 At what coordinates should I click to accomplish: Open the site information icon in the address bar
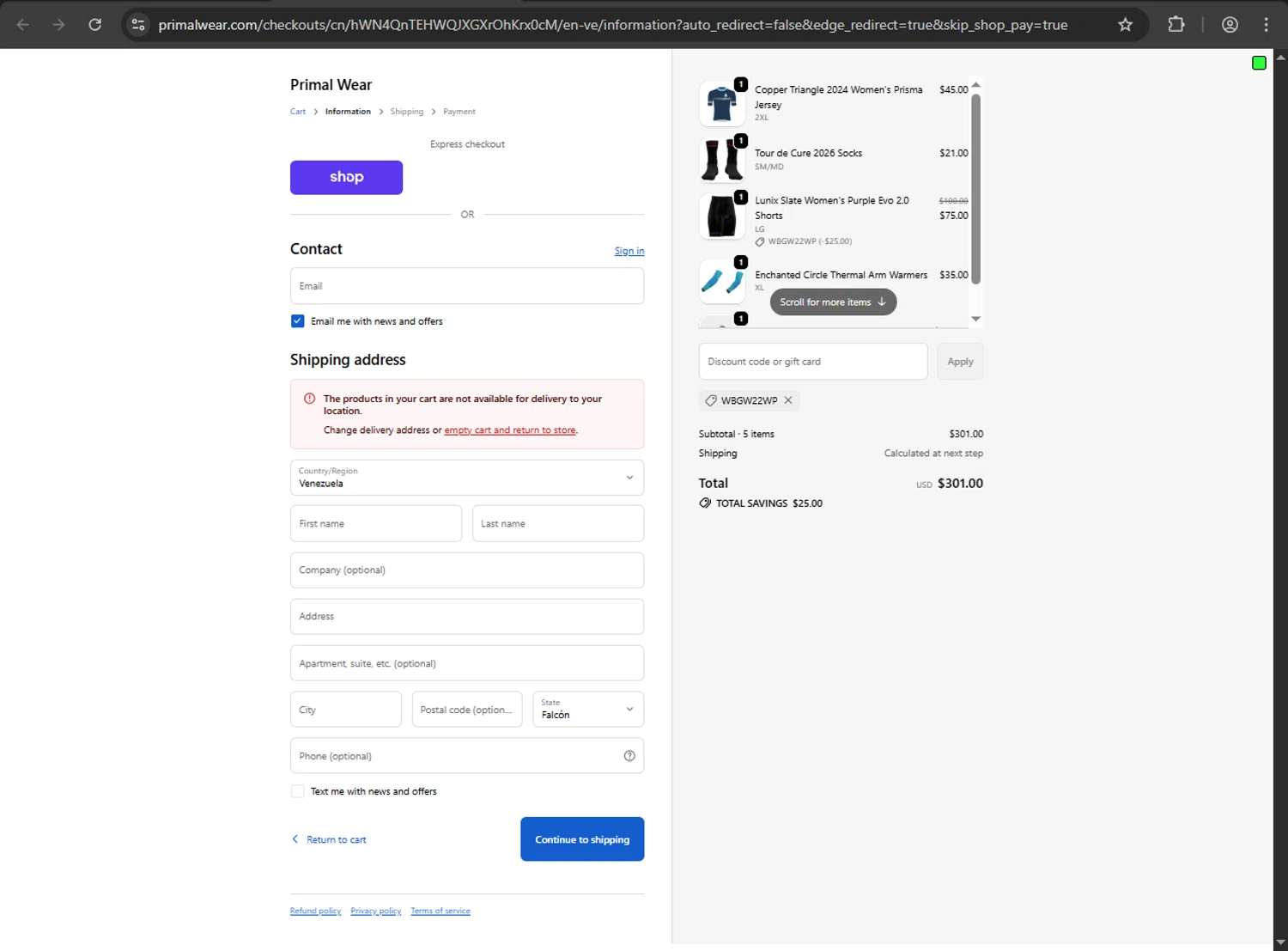(138, 25)
